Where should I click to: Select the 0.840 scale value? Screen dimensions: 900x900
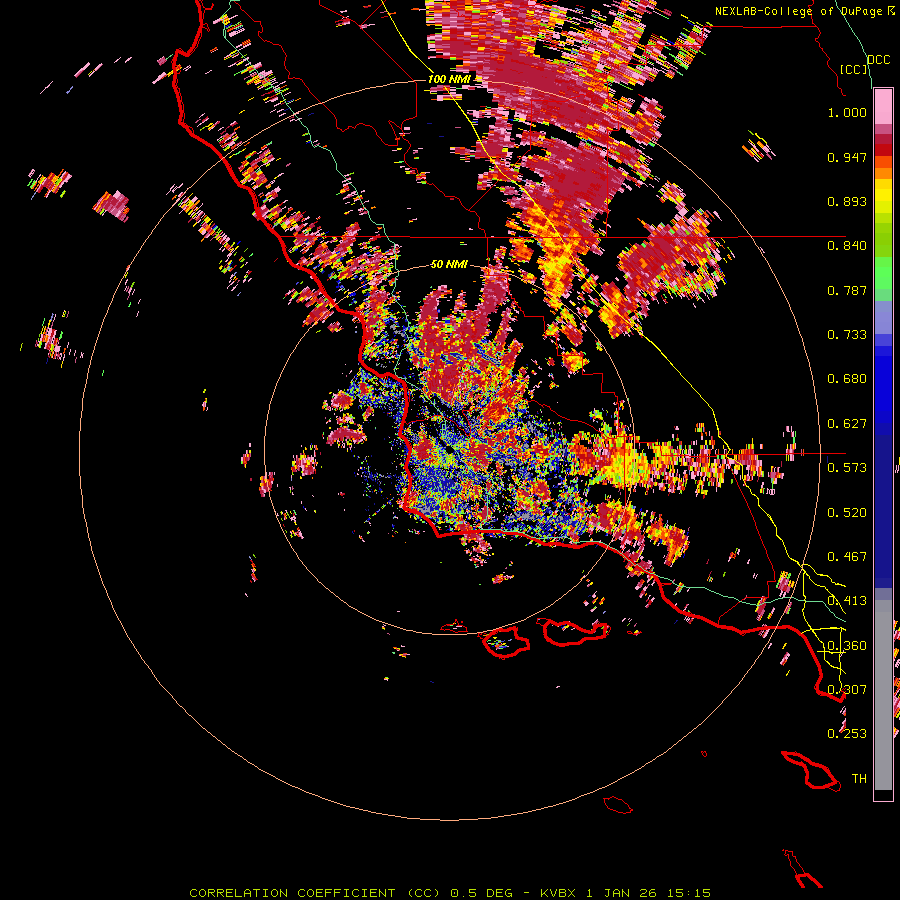(847, 246)
